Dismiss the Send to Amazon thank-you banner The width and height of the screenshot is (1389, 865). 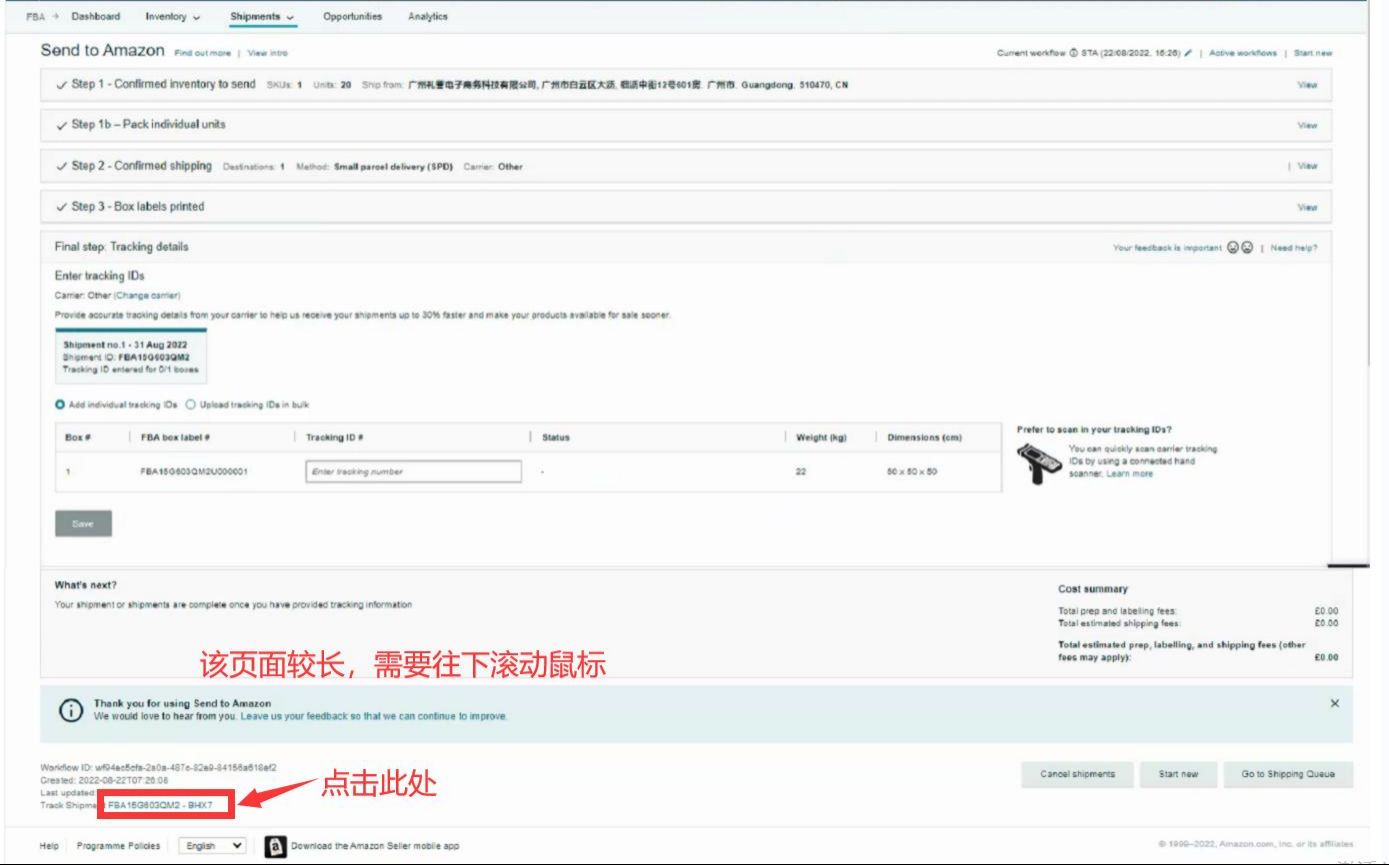point(1335,703)
